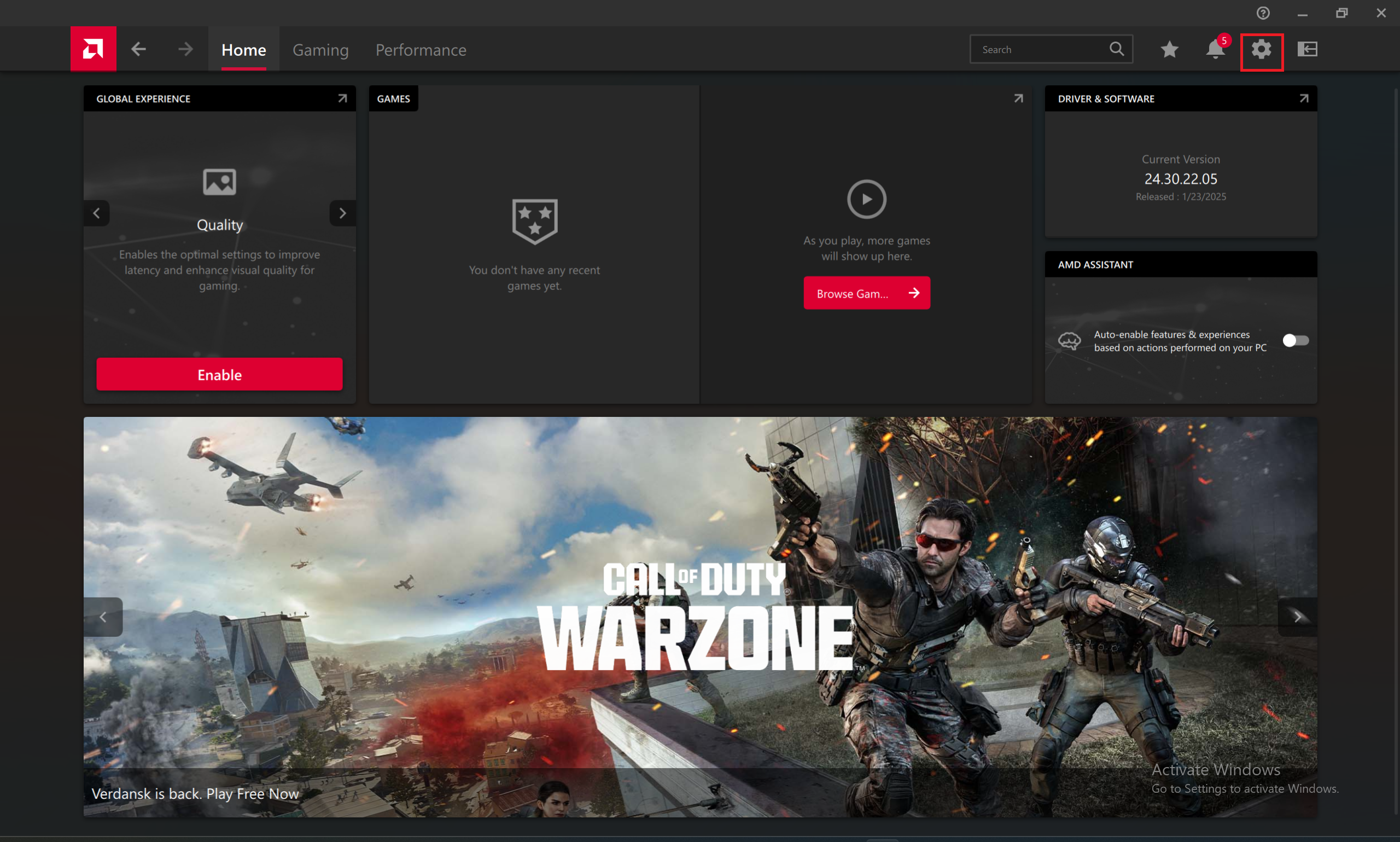Close the AMD Software window

point(1381,13)
